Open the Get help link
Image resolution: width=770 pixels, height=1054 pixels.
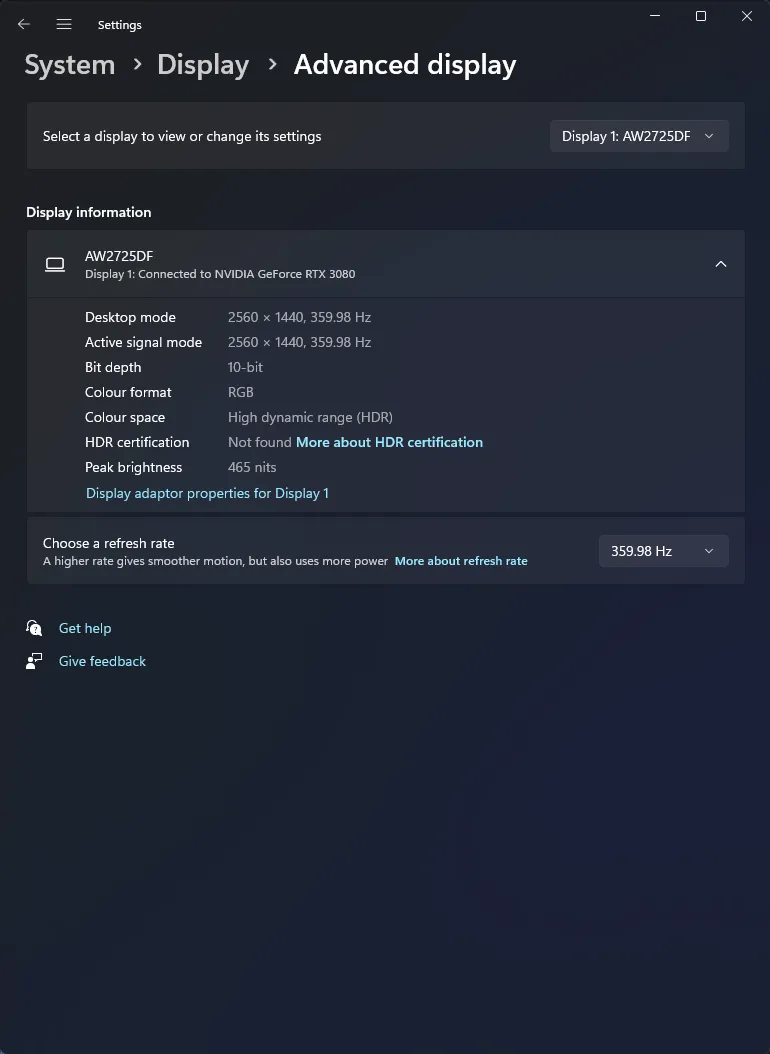[85, 628]
